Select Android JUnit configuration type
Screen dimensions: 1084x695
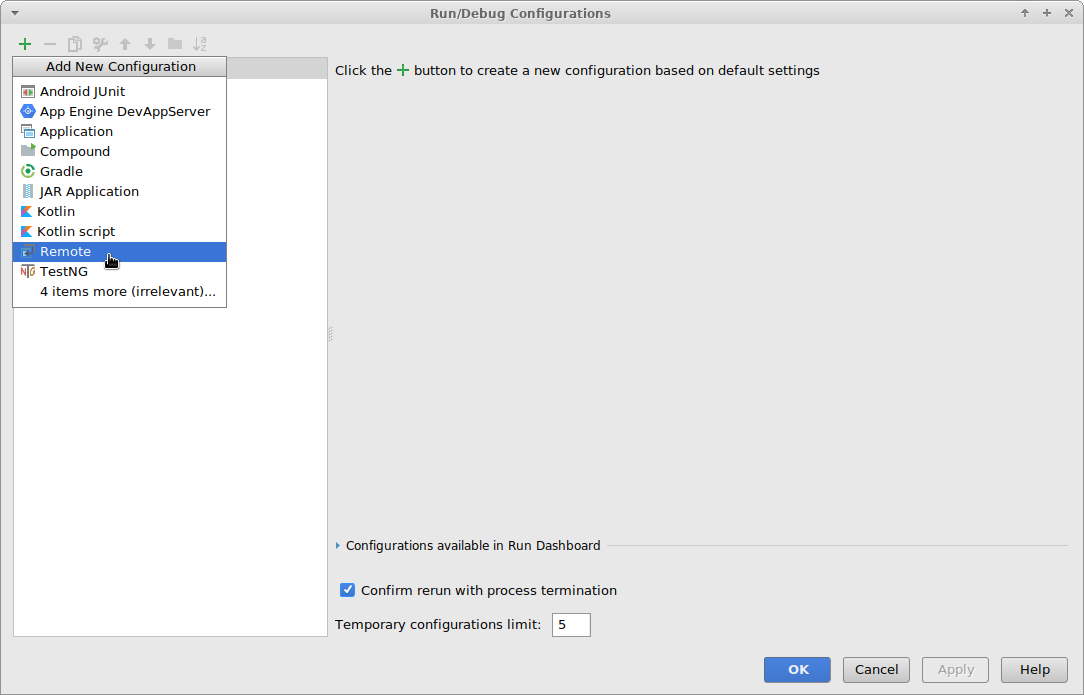(82, 92)
